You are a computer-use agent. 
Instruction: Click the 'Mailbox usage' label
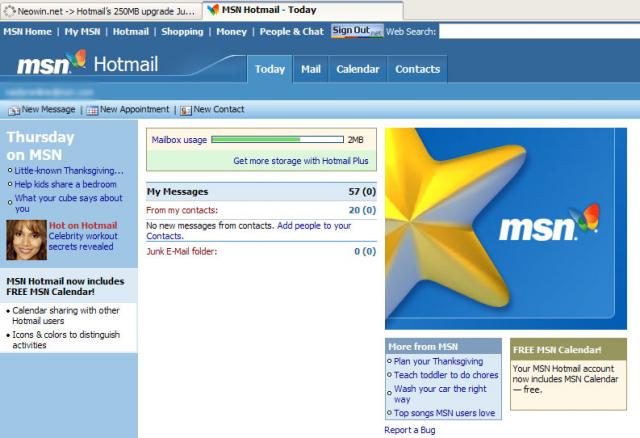pyautogui.click(x=179, y=140)
